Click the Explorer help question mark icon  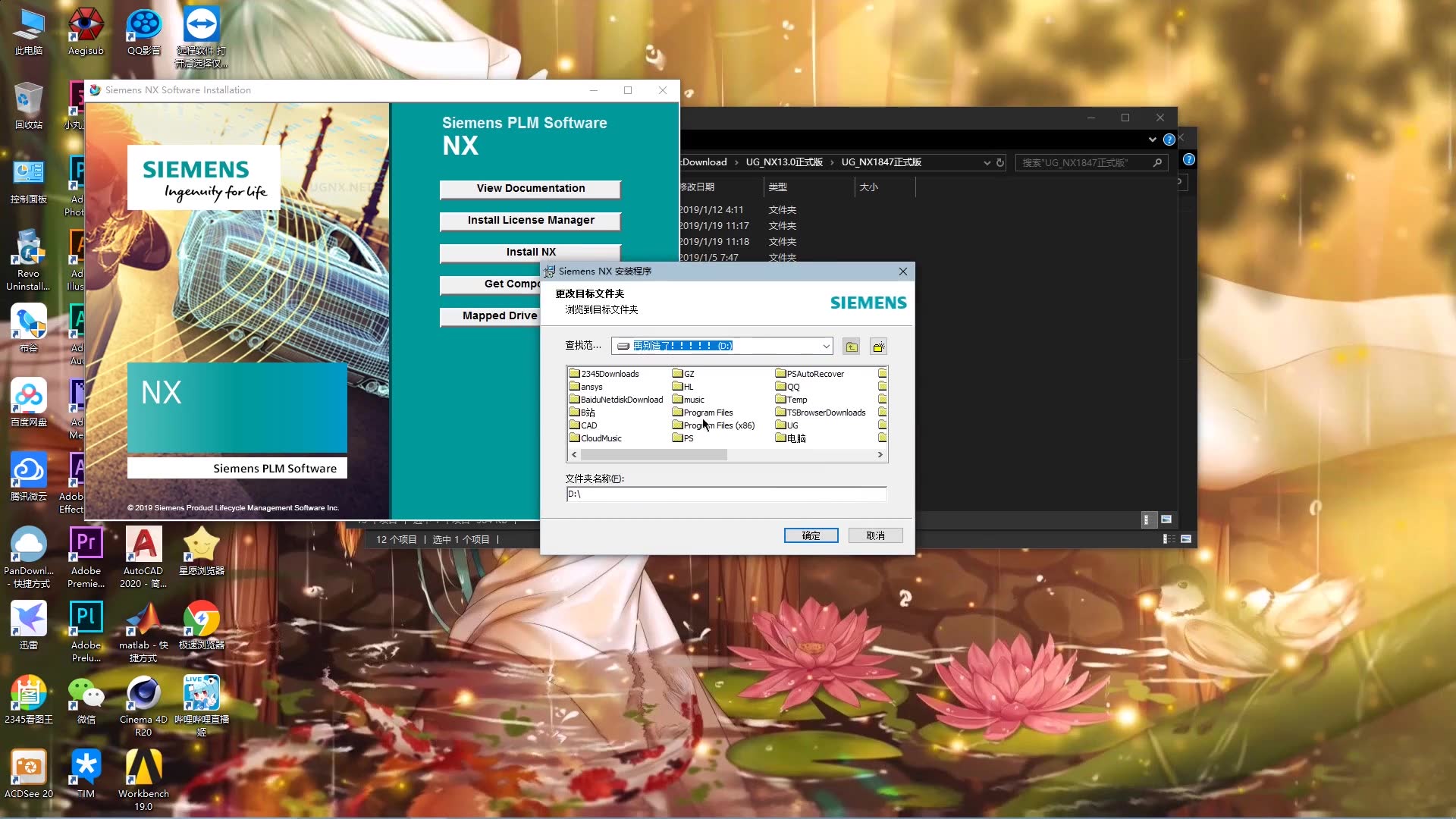pyautogui.click(x=1169, y=140)
